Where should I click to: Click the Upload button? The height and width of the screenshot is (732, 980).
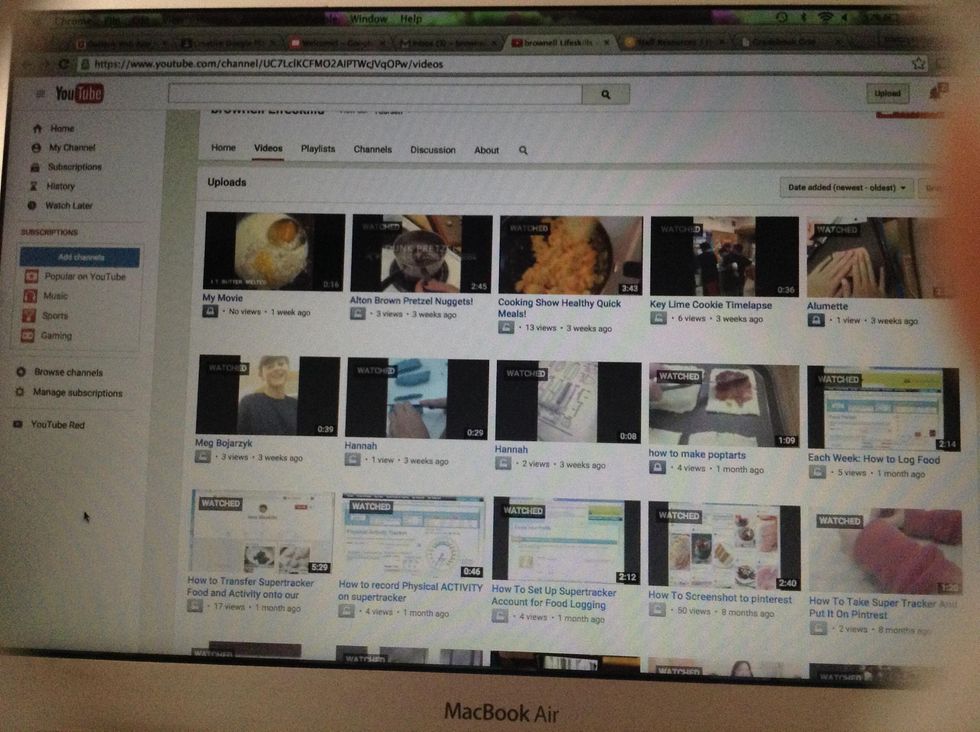pyautogui.click(x=887, y=93)
